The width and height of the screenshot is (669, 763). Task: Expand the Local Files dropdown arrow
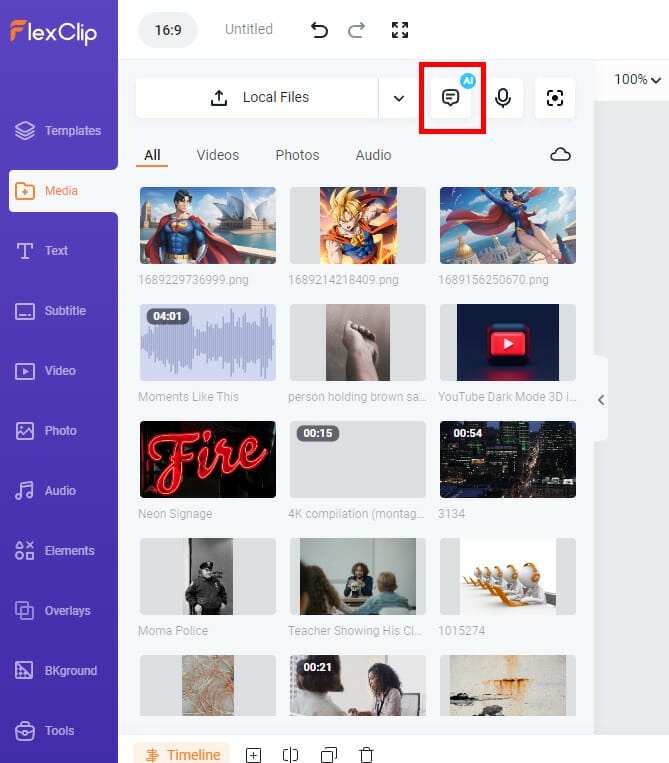tap(399, 98)
